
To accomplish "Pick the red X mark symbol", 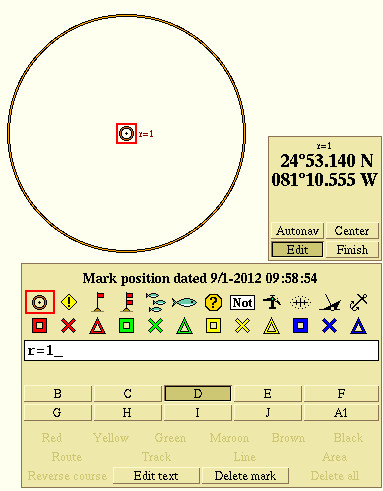I will [x=69, y=326].
